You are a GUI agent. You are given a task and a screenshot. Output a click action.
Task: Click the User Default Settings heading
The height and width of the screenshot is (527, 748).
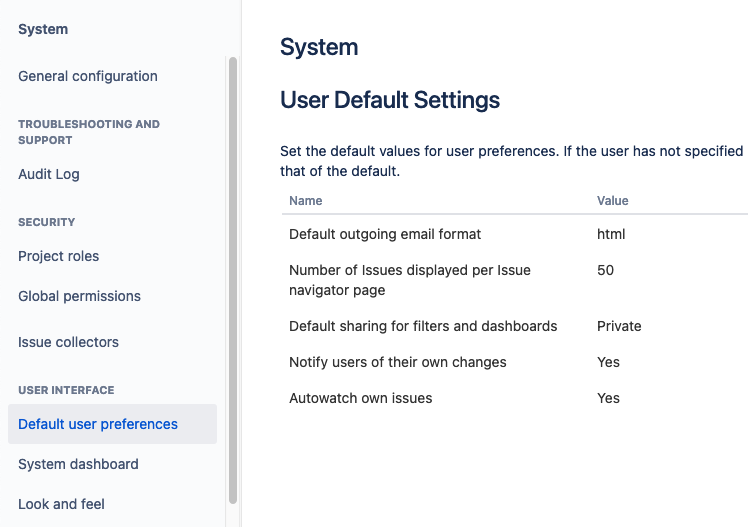[x=390, y=100]
